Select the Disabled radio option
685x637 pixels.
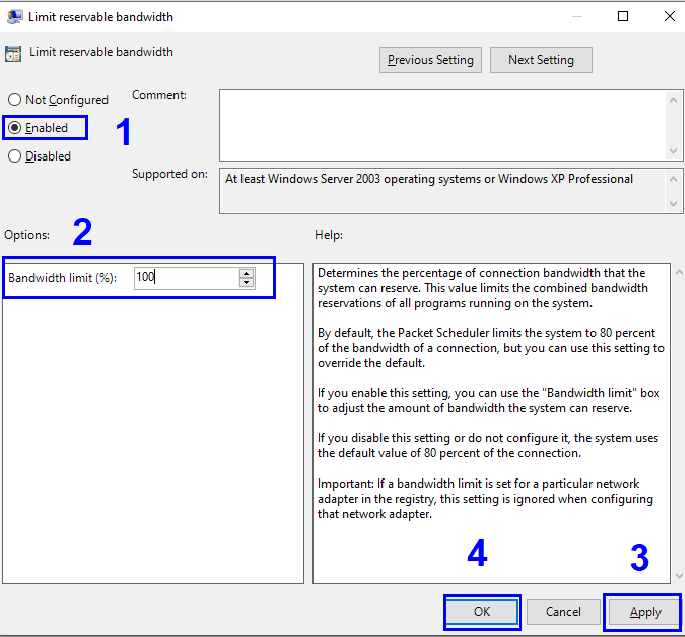pyautogui.click(x=39, y=156)
